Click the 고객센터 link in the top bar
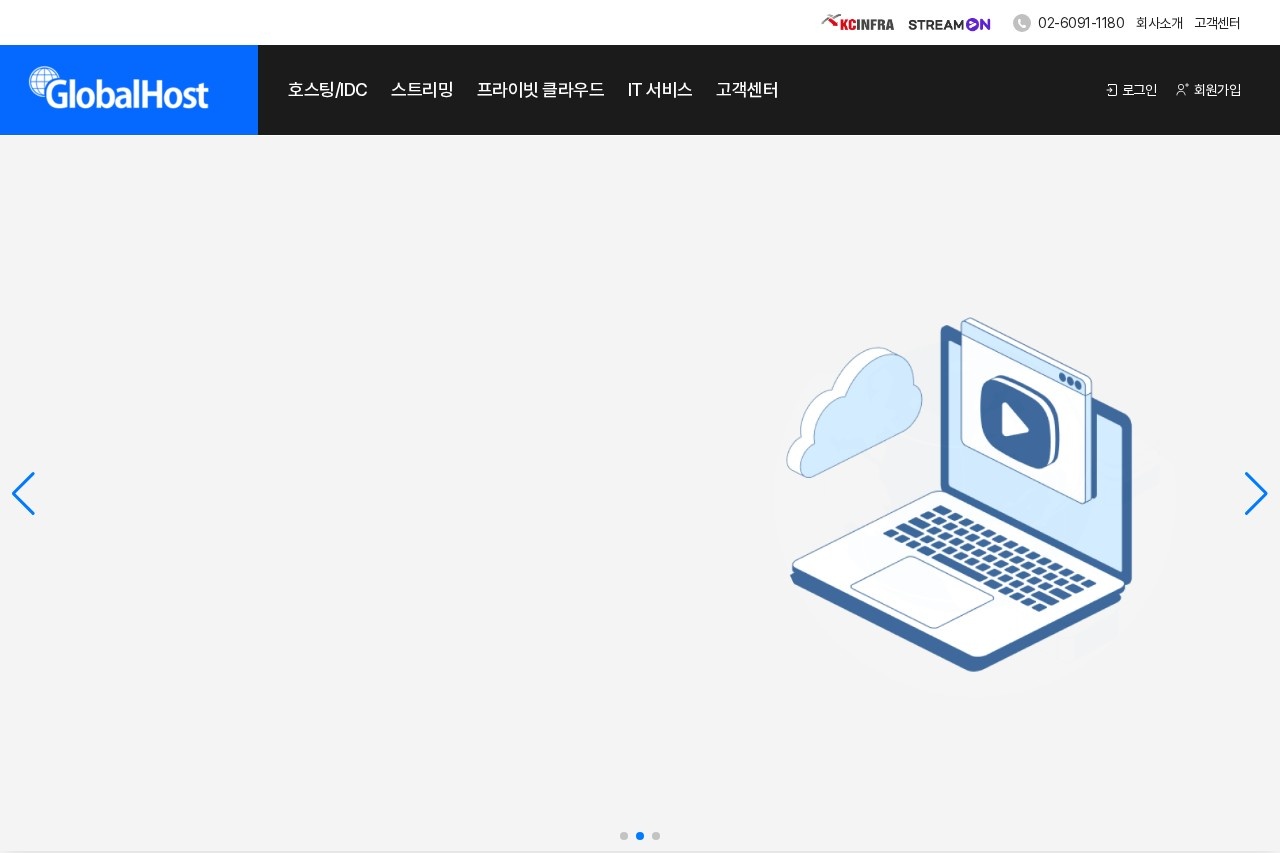This screenshot has height=853, width=1280. coord(1217,23)
